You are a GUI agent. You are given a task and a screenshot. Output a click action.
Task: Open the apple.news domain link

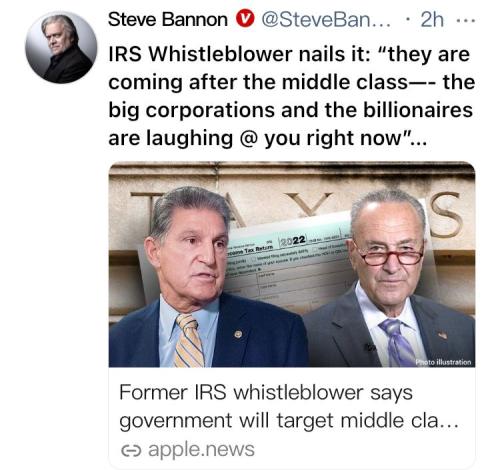201,450
